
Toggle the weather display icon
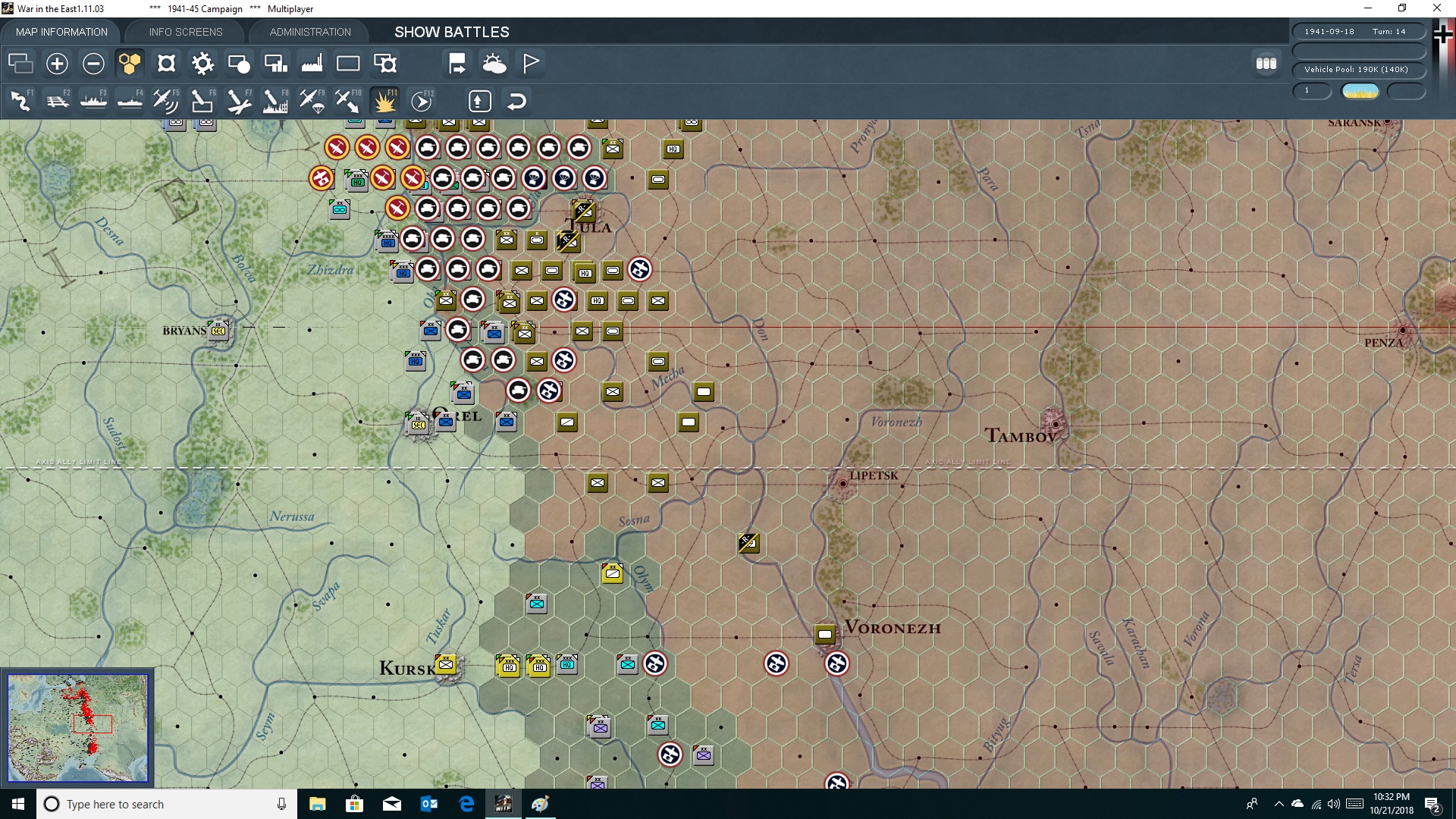pyautogui.click(x=494, y=64)
